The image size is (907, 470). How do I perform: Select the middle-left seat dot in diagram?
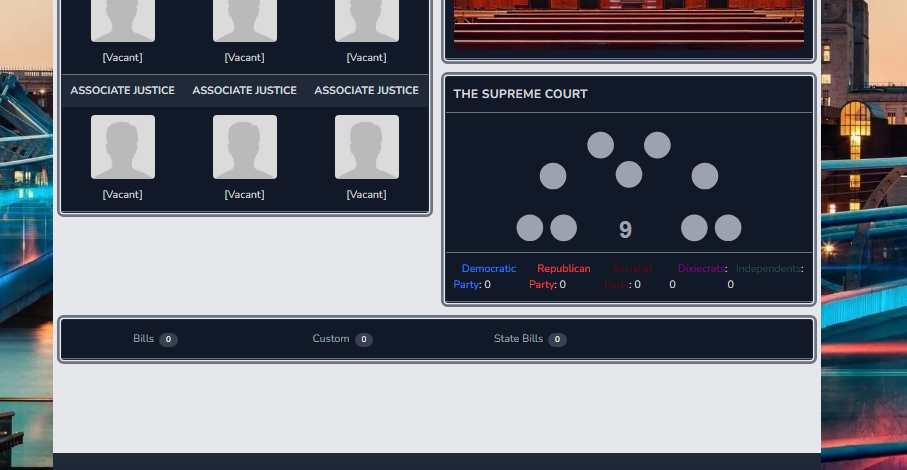coord(553,176)
